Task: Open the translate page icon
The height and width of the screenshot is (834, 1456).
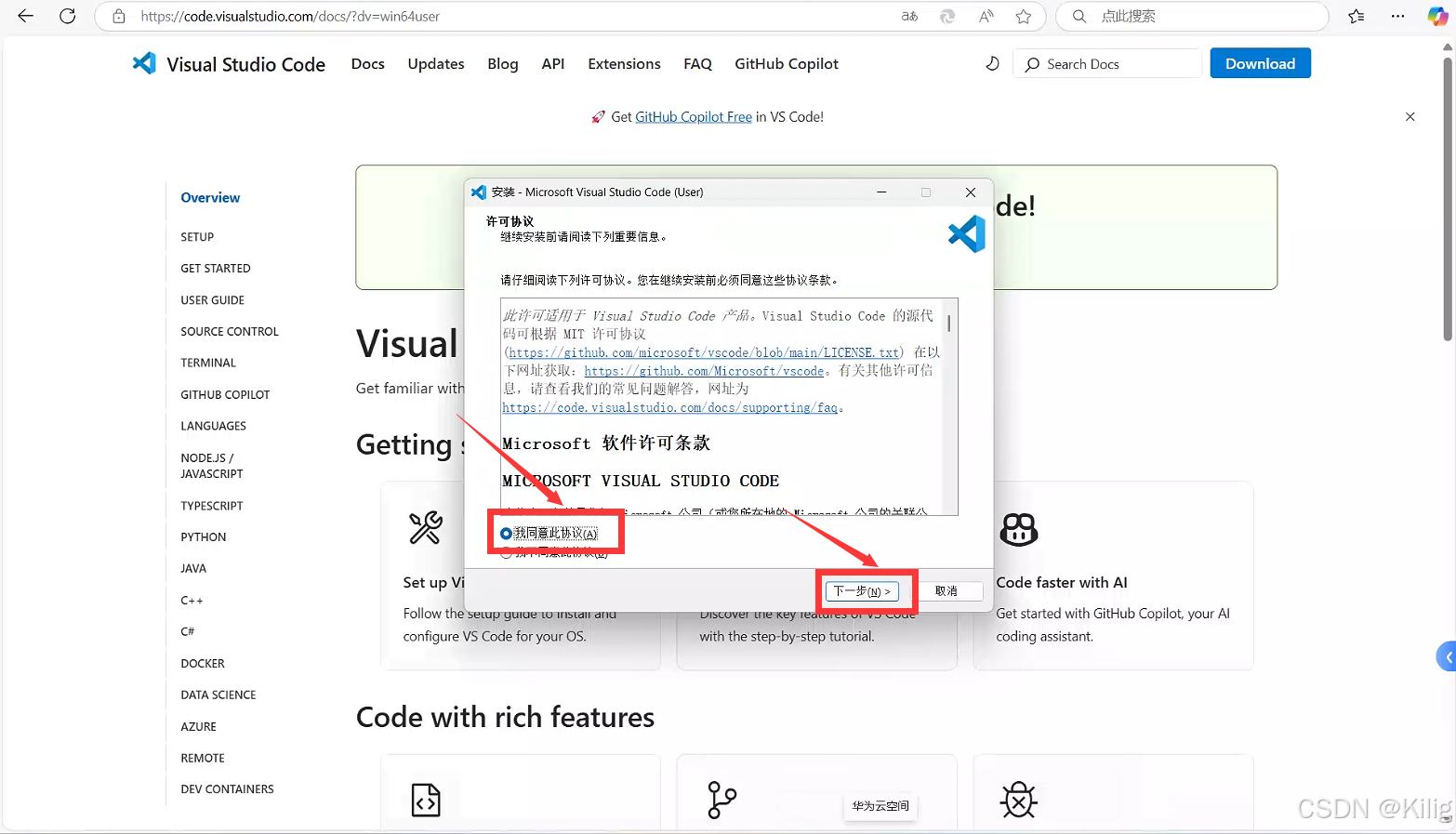Action: 909,16
